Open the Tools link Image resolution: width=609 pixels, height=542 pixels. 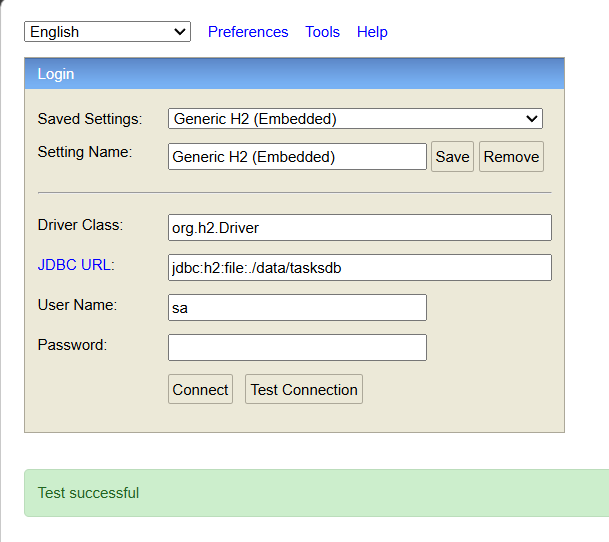[322, 32]
